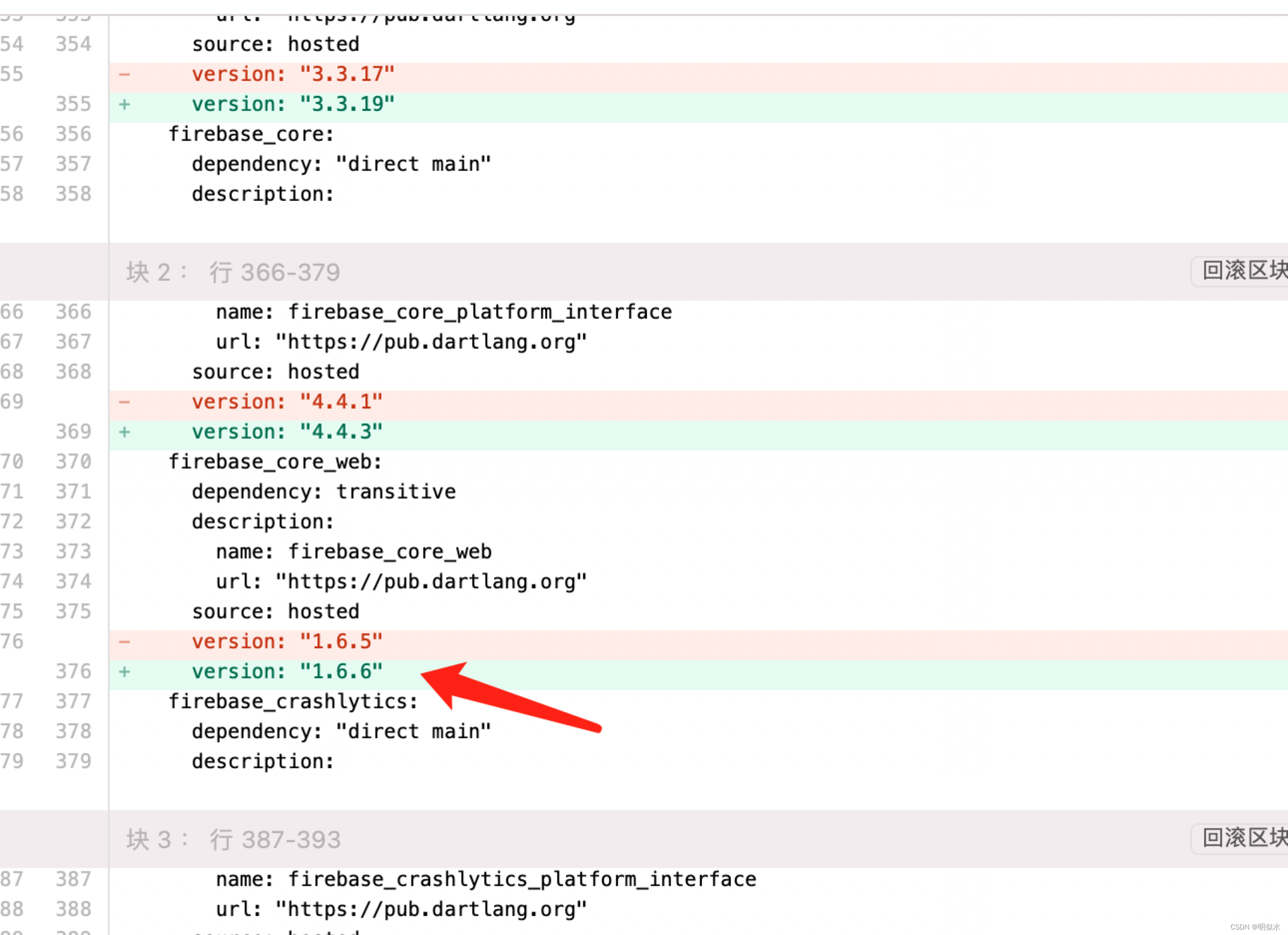Click line number 355 in the gutter
1288x935 pixels.
(73, 104)
